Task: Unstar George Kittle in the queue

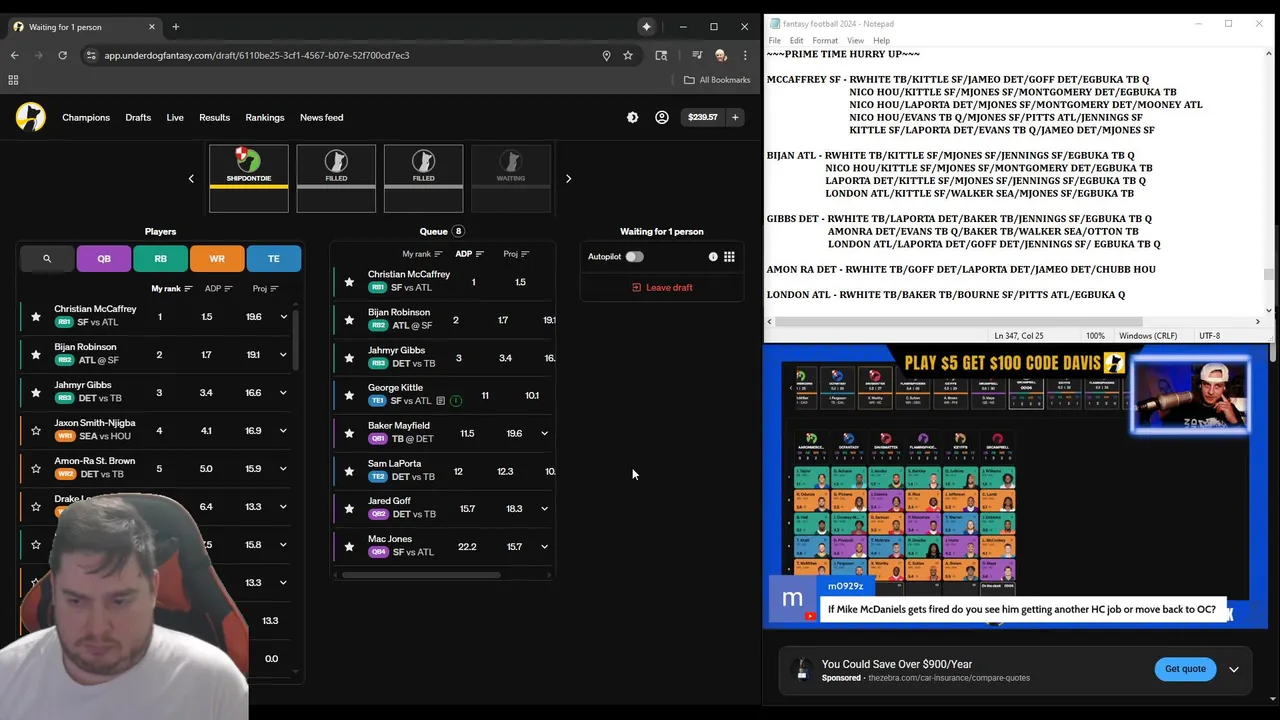Action: point(349,396)
